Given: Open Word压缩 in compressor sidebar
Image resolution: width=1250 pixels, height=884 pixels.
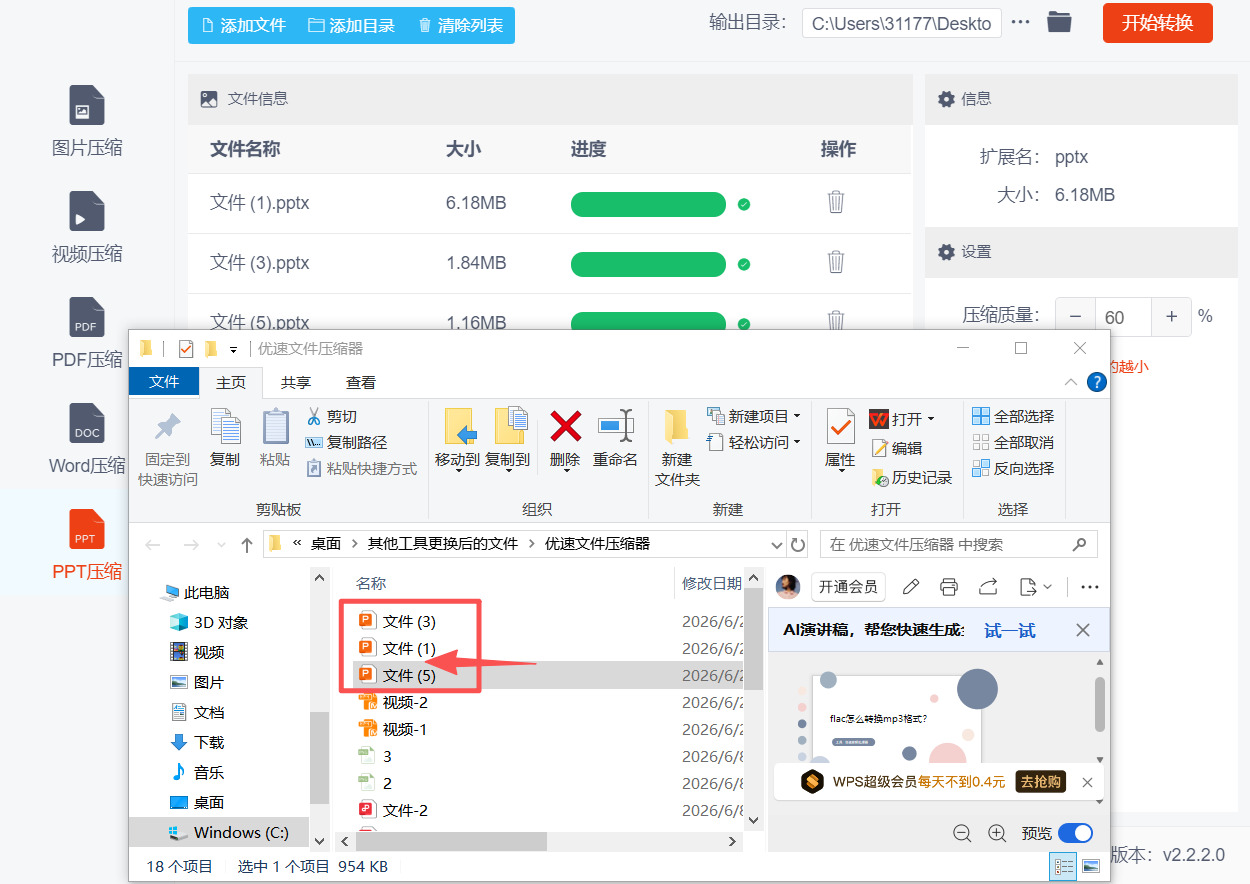Looking at the screenshot, I should point(87,440).
